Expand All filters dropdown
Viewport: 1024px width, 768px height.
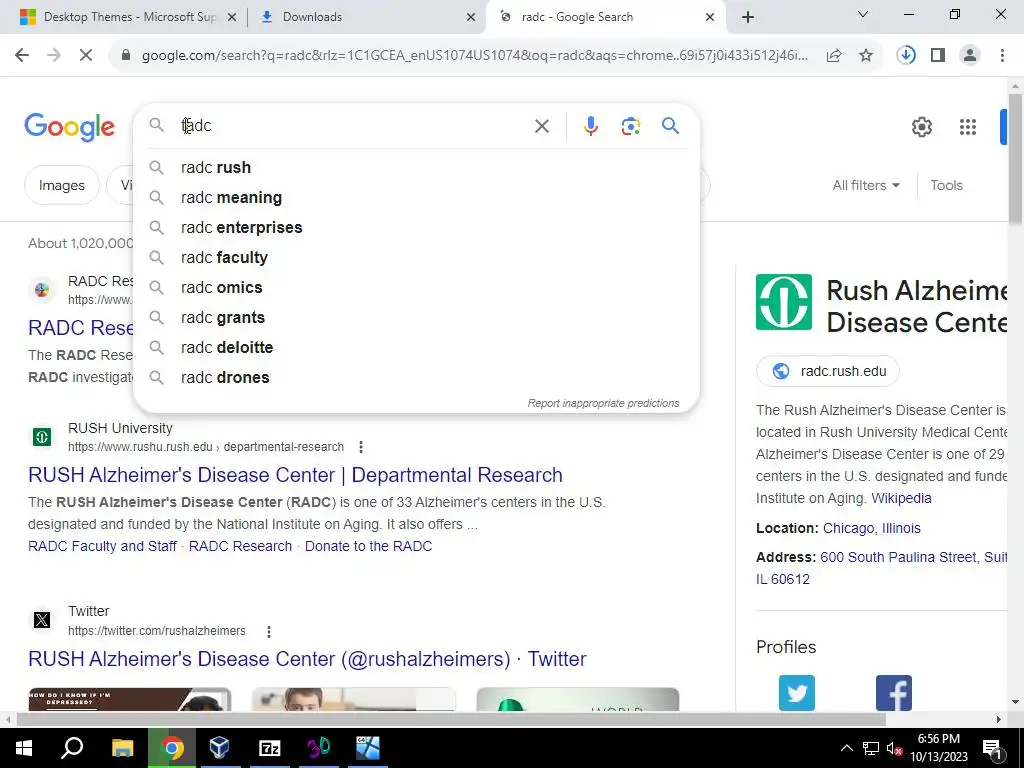[866, 185]
